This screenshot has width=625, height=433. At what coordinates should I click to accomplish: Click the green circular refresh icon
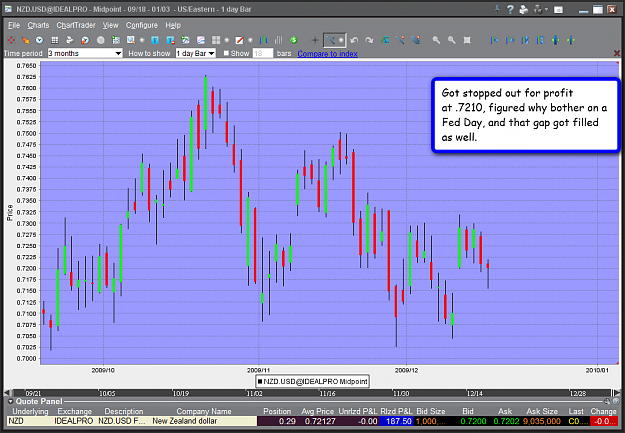pyautogui.click(x=294, y=40)
